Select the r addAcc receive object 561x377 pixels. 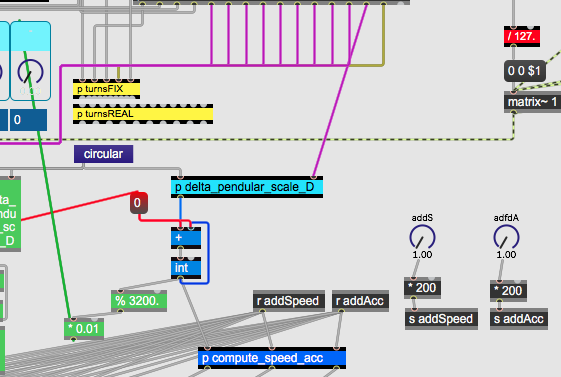tap(360, 301)
